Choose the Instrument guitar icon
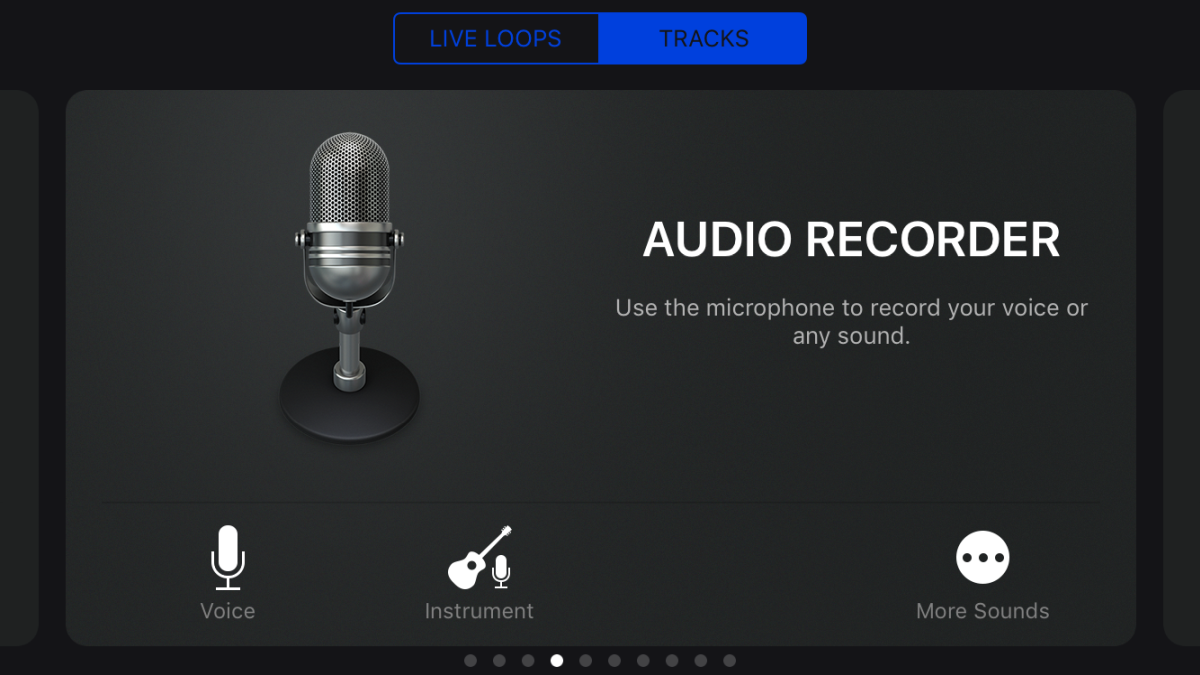1200x675 pixels. tap(479, 557)
